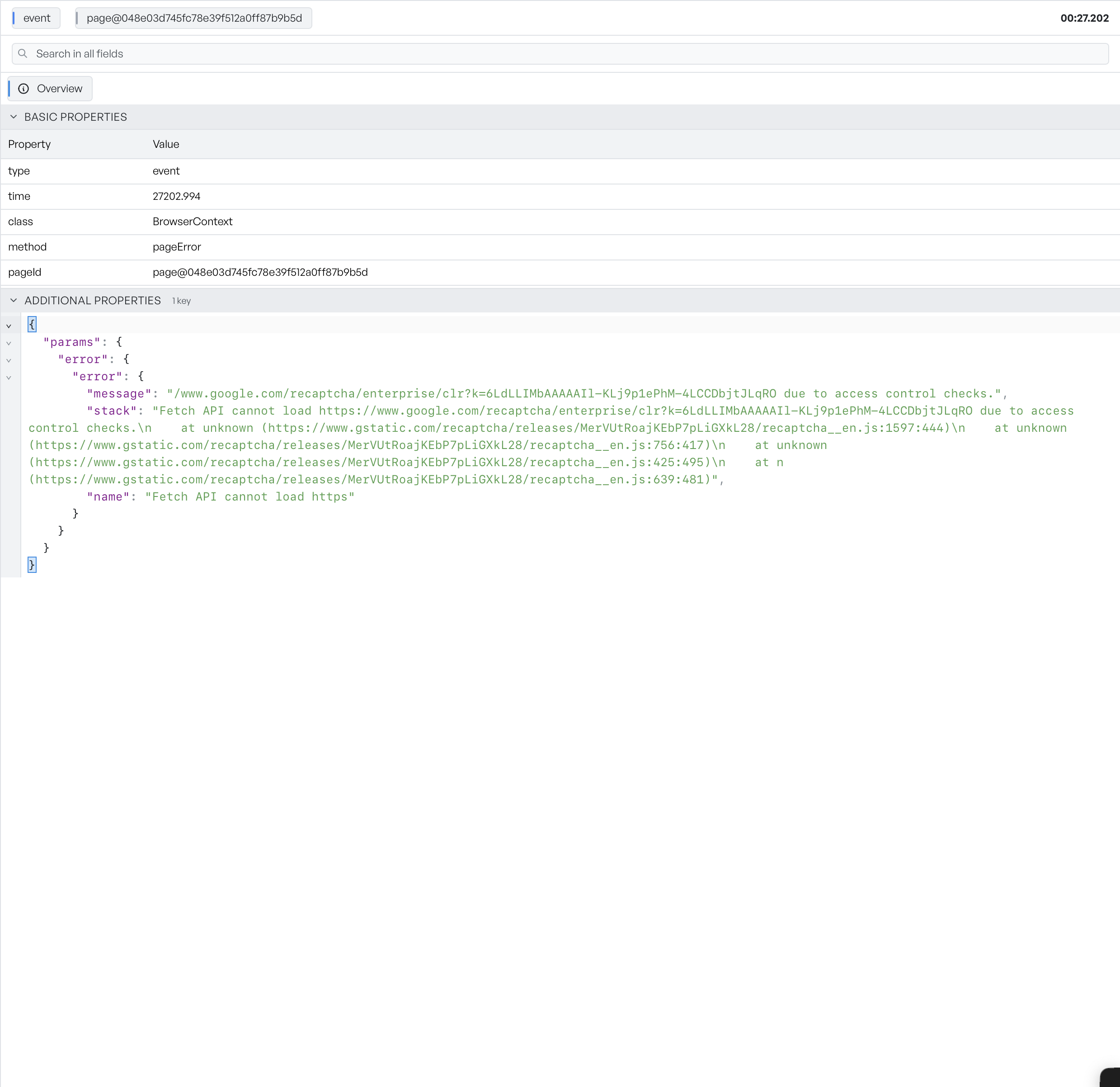Image resolution: width=1120 pixels, height=1087 pixels.
Task: Collapse the root JSON object fold arrow
Action: (9, 326)
